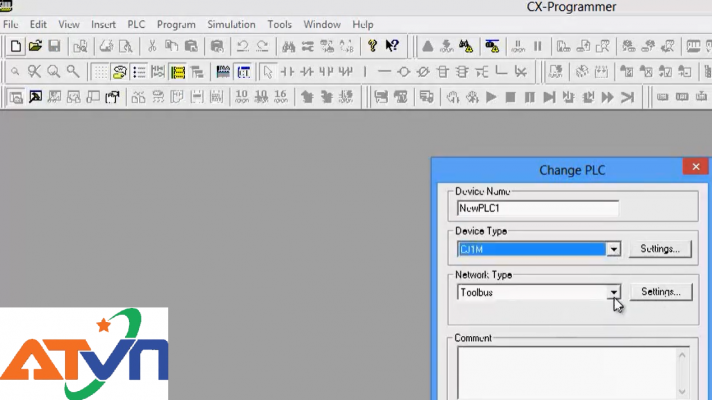Click the New file icon
712x400 pixels.
[x=15, y=46]
